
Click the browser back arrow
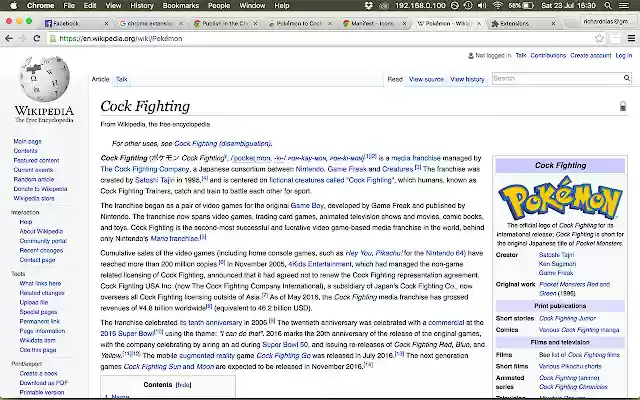click(x=9, y=38)
